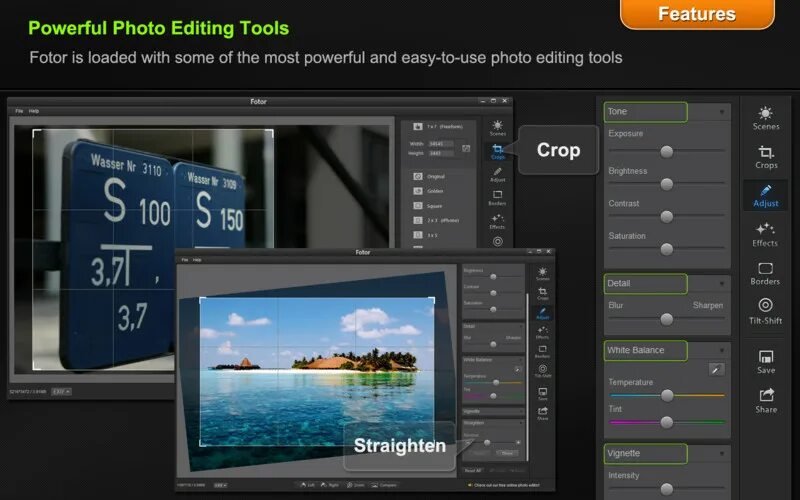Open Scenes in the island-photo Fotor window
Viewport: 800px width, 500px height.
pyautogui.click(x=543, y=274)
